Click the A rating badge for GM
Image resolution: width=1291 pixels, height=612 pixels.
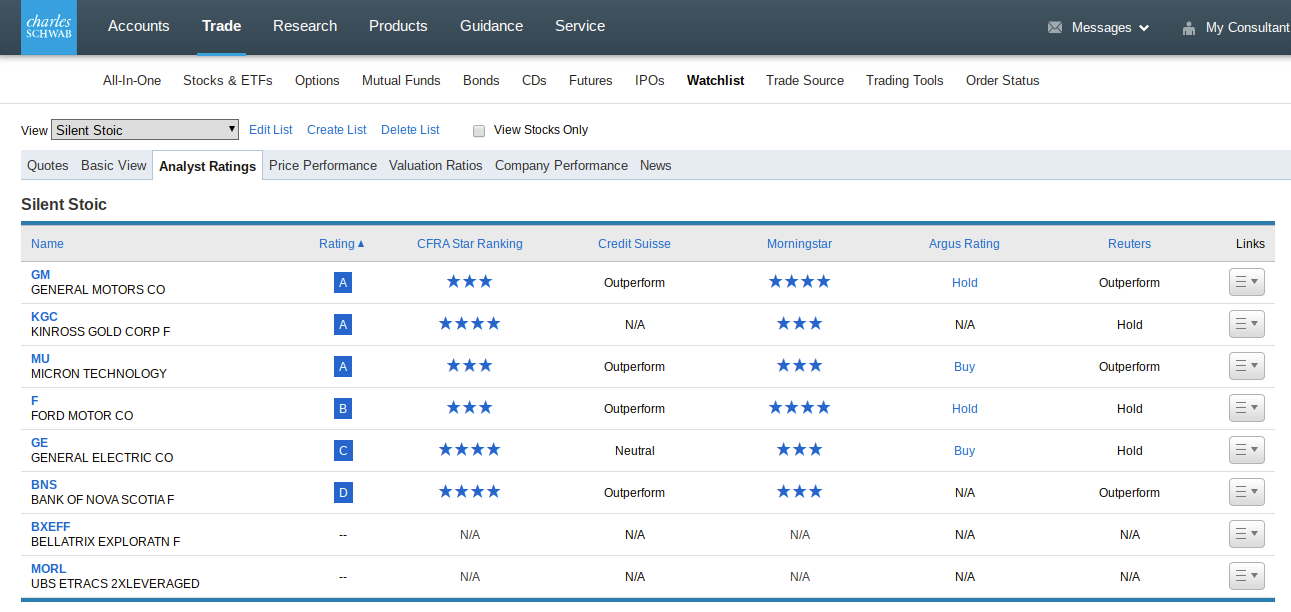click(x=343, y=283)
